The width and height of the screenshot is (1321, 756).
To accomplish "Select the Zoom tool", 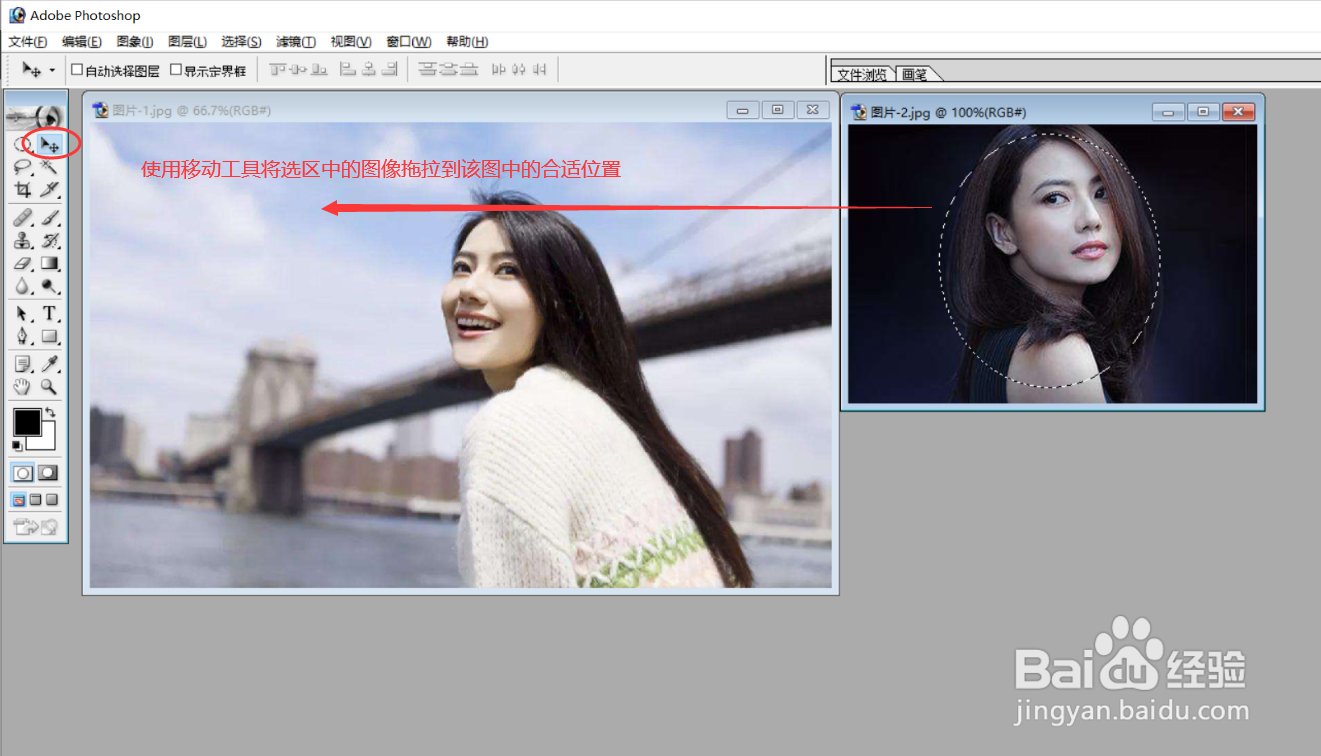I will [48, 386].
